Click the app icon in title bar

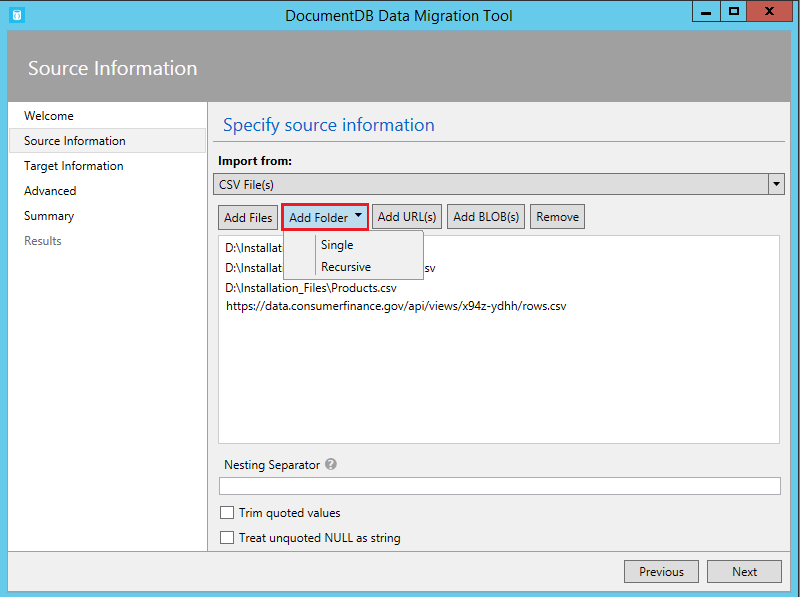click(15, 14)
